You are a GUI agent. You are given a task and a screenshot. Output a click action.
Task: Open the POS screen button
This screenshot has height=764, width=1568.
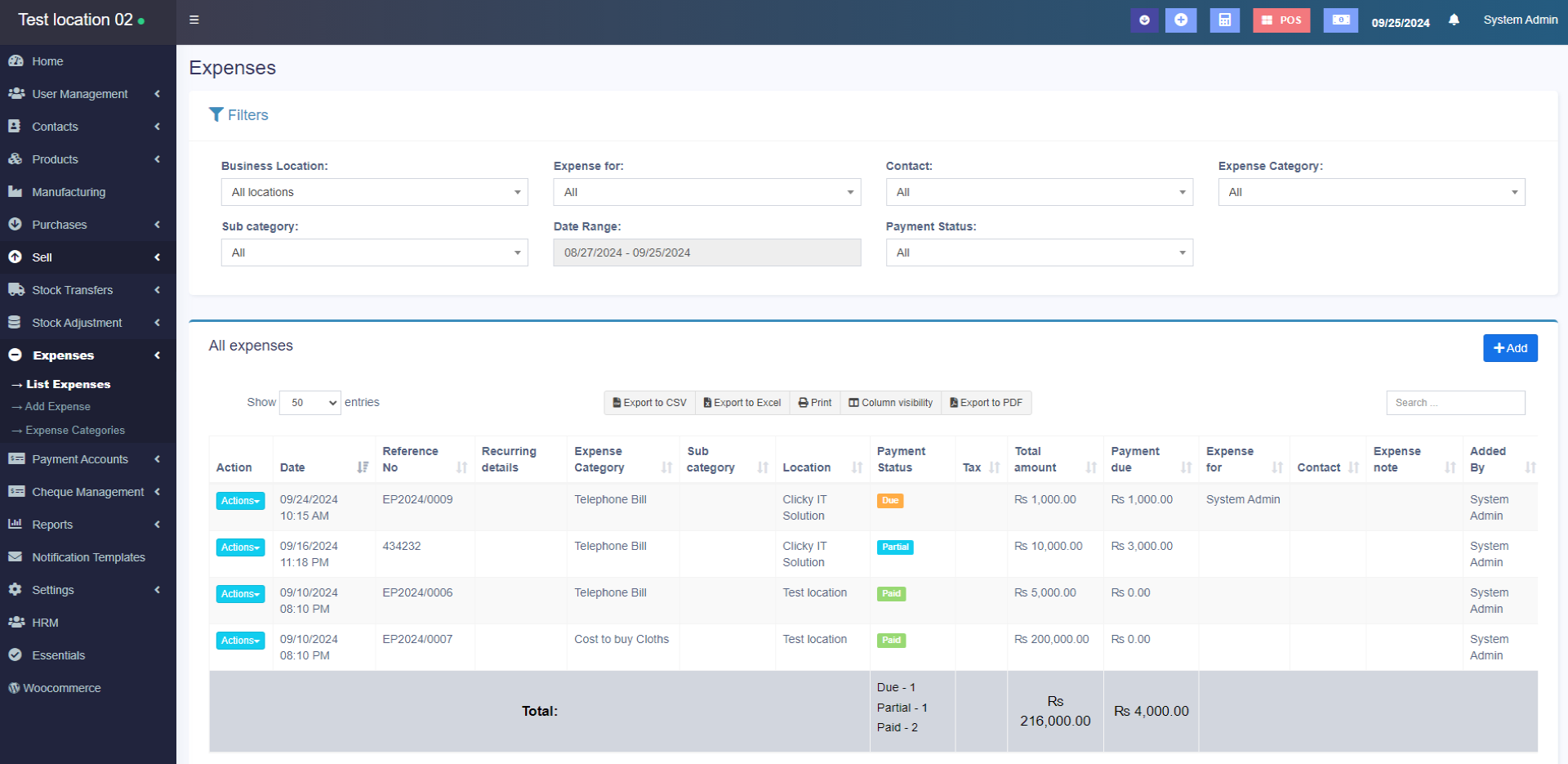[x=1281, y=20]
